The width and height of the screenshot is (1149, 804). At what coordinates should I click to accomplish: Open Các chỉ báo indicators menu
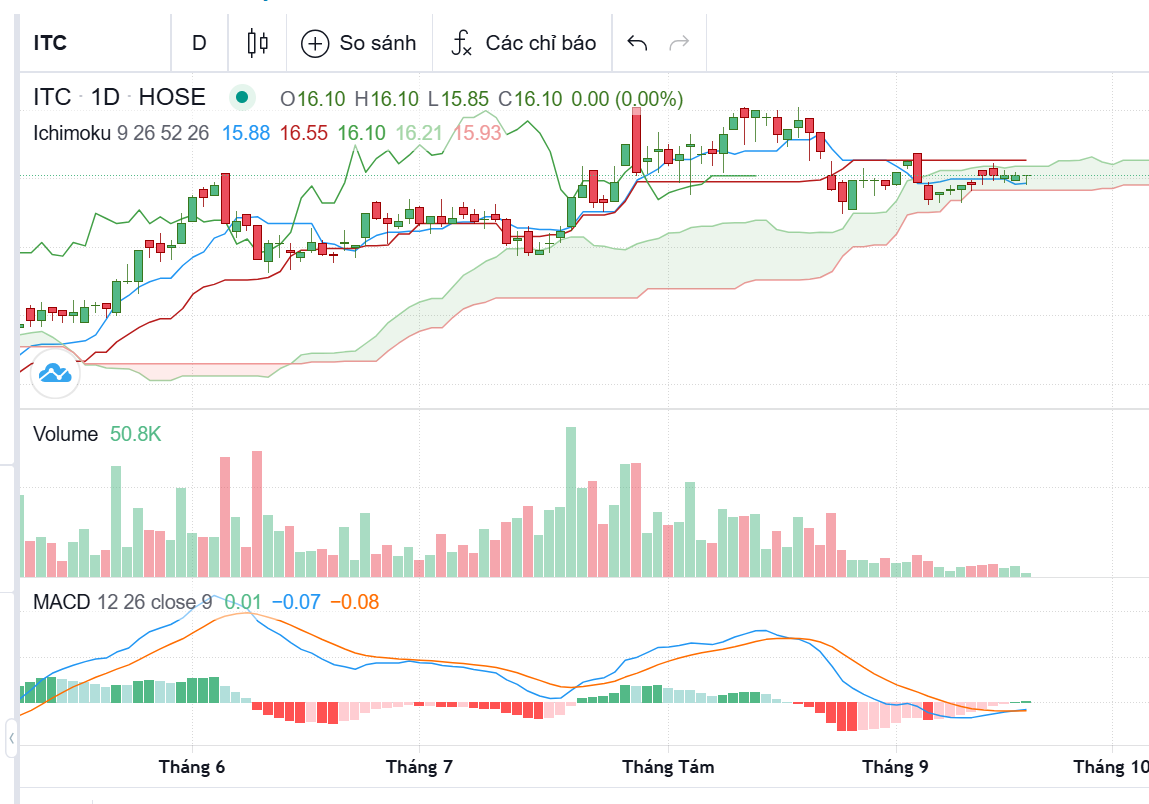pos(523,43)
